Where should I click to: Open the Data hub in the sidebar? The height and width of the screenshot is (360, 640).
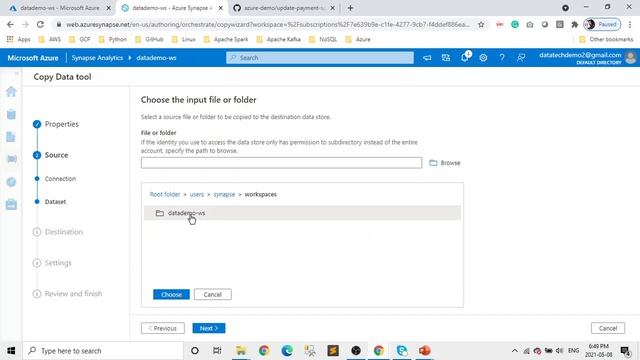pyautogui.click(x=11, y=114)
